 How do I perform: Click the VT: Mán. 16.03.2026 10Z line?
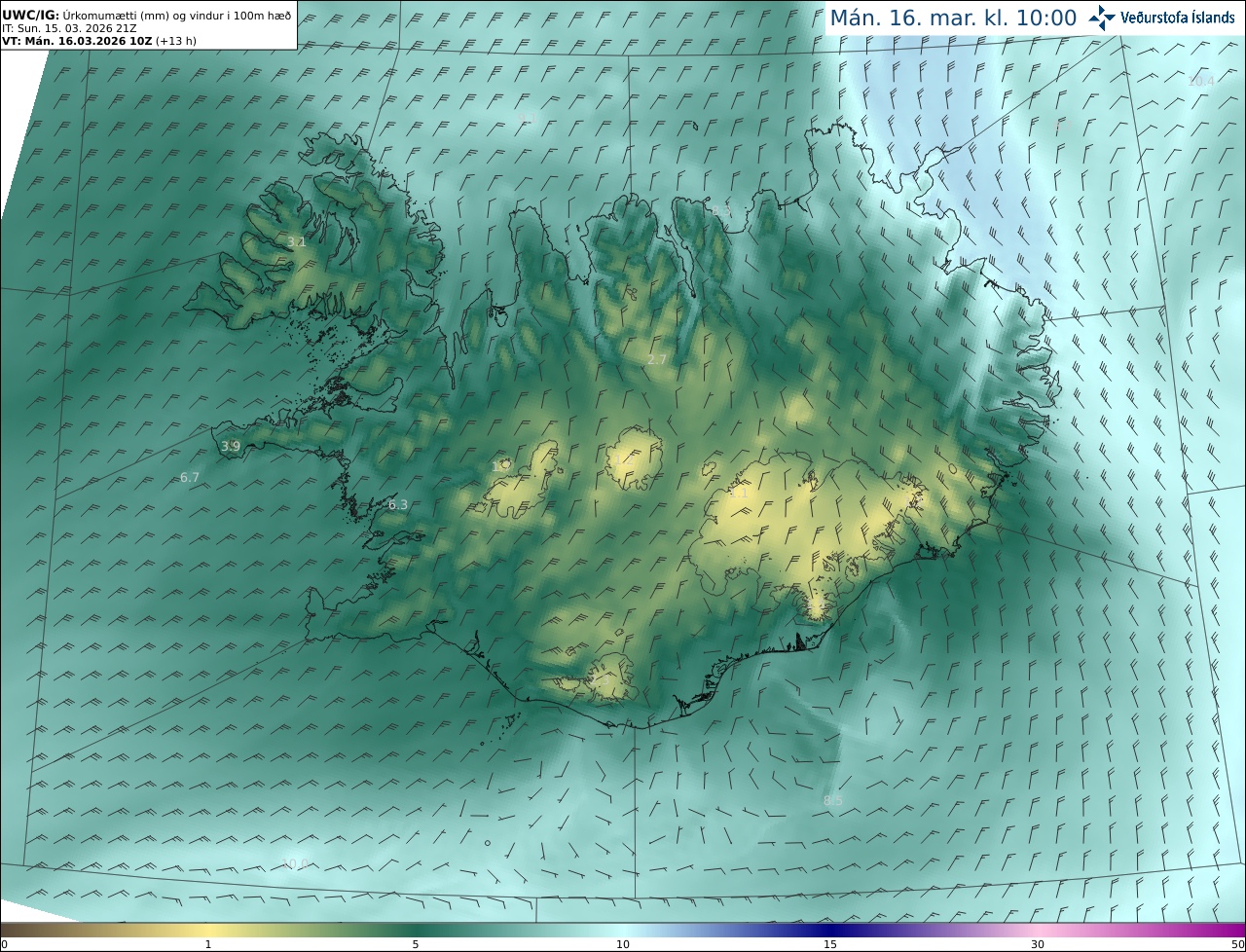(98, 41)
